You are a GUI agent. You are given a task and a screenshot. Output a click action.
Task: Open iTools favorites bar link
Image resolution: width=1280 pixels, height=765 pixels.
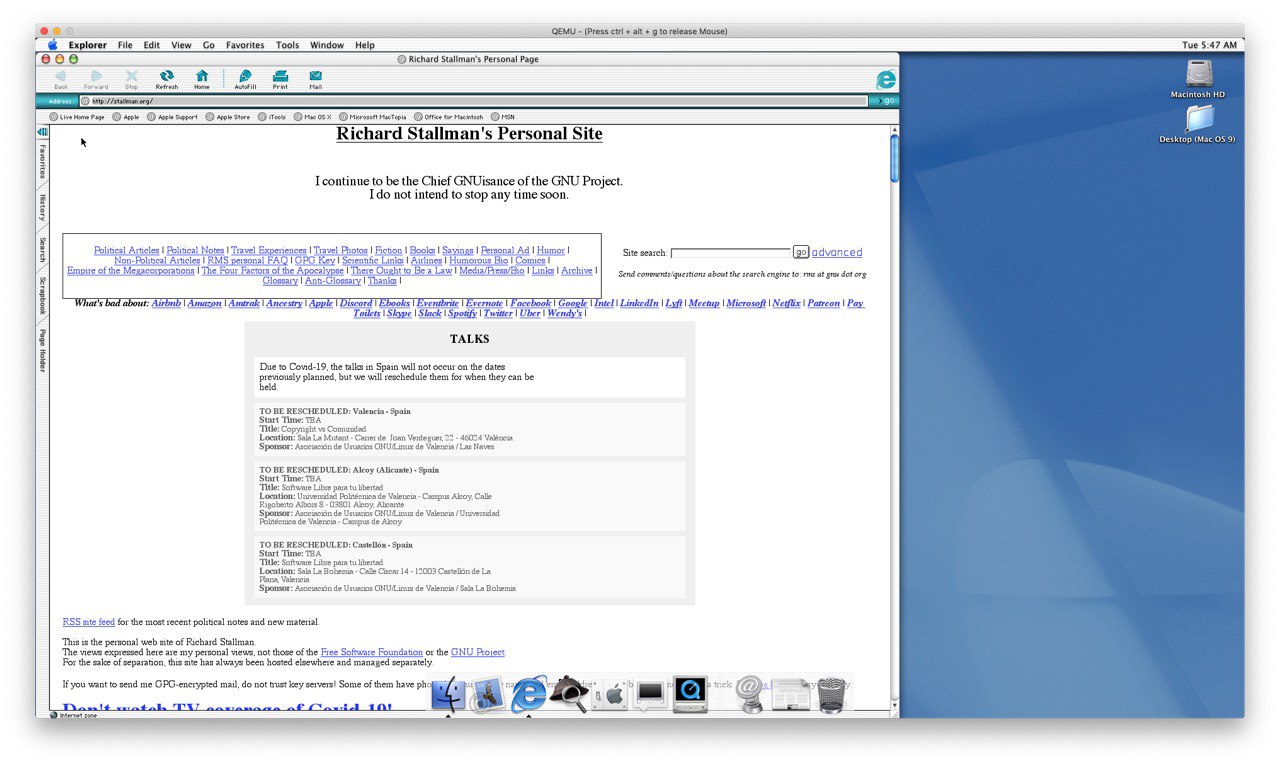coord(272,117)
